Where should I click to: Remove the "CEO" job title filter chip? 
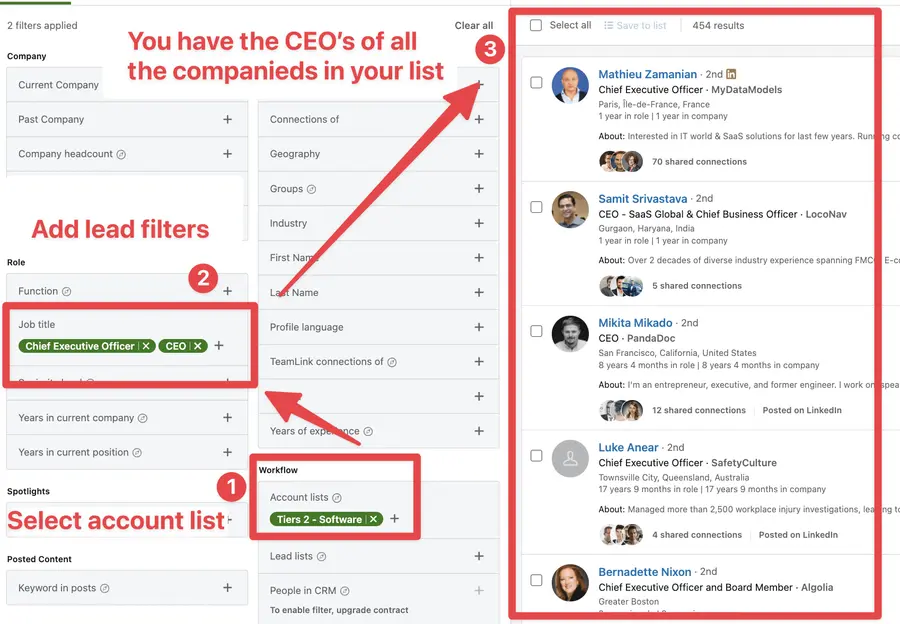[x=198, y=344]
